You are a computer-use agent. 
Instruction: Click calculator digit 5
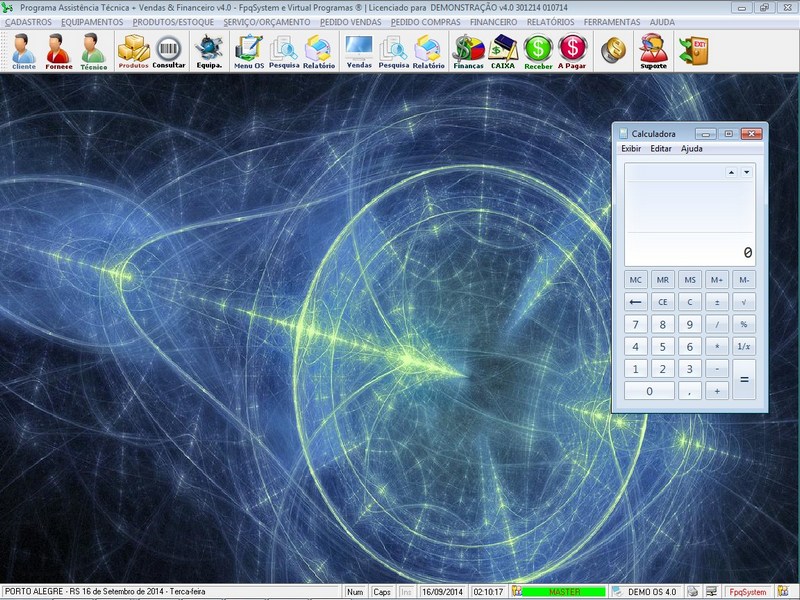pyautogui.click(x=663, y=347)
